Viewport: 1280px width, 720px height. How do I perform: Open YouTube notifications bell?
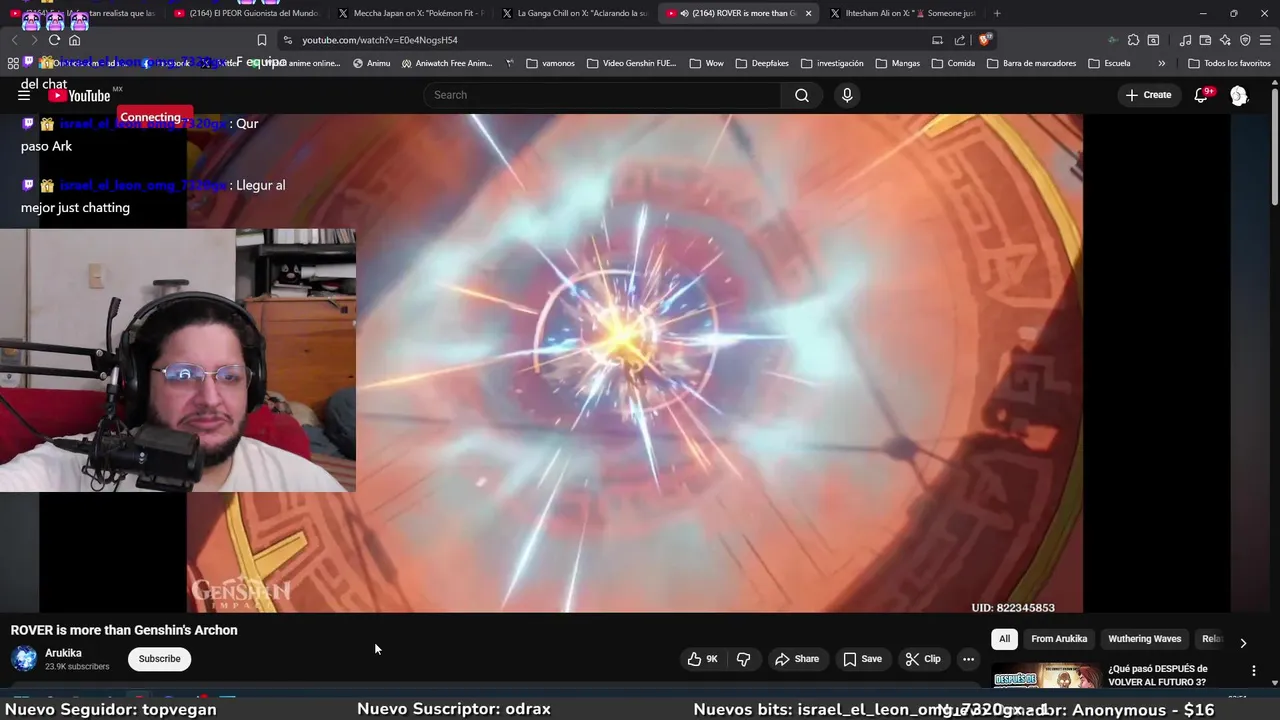coord(1202,95)
